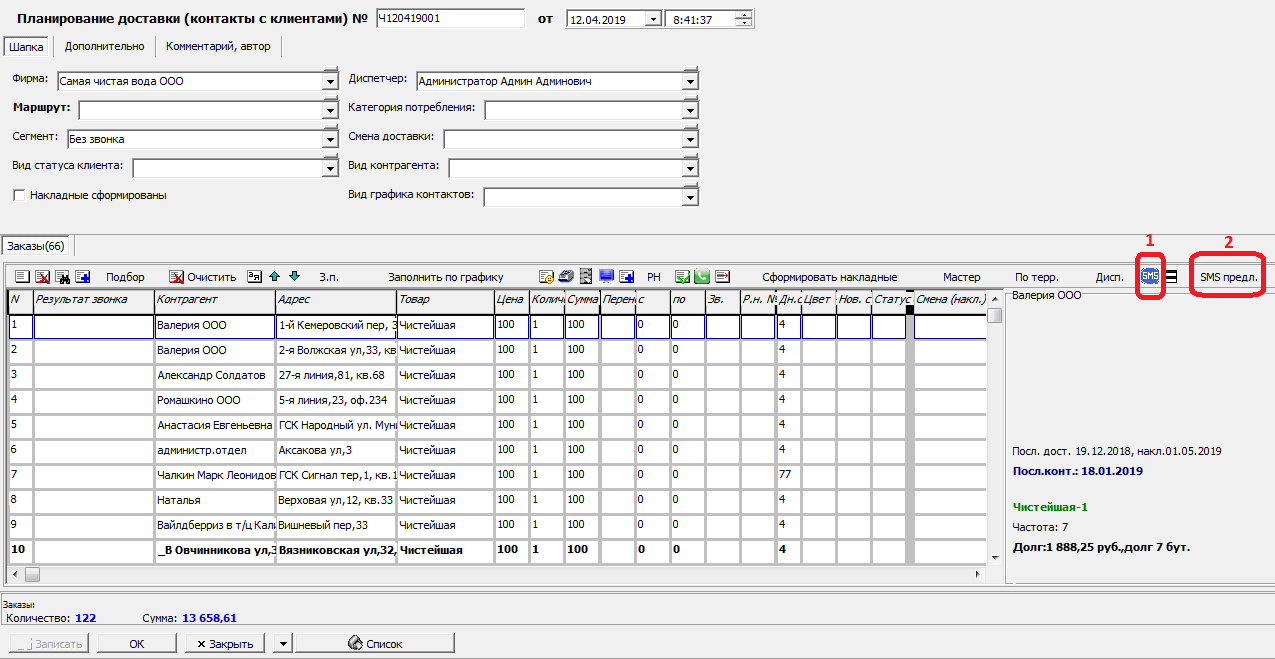Click the printer icon in orders toolbar

pos(565,277)
